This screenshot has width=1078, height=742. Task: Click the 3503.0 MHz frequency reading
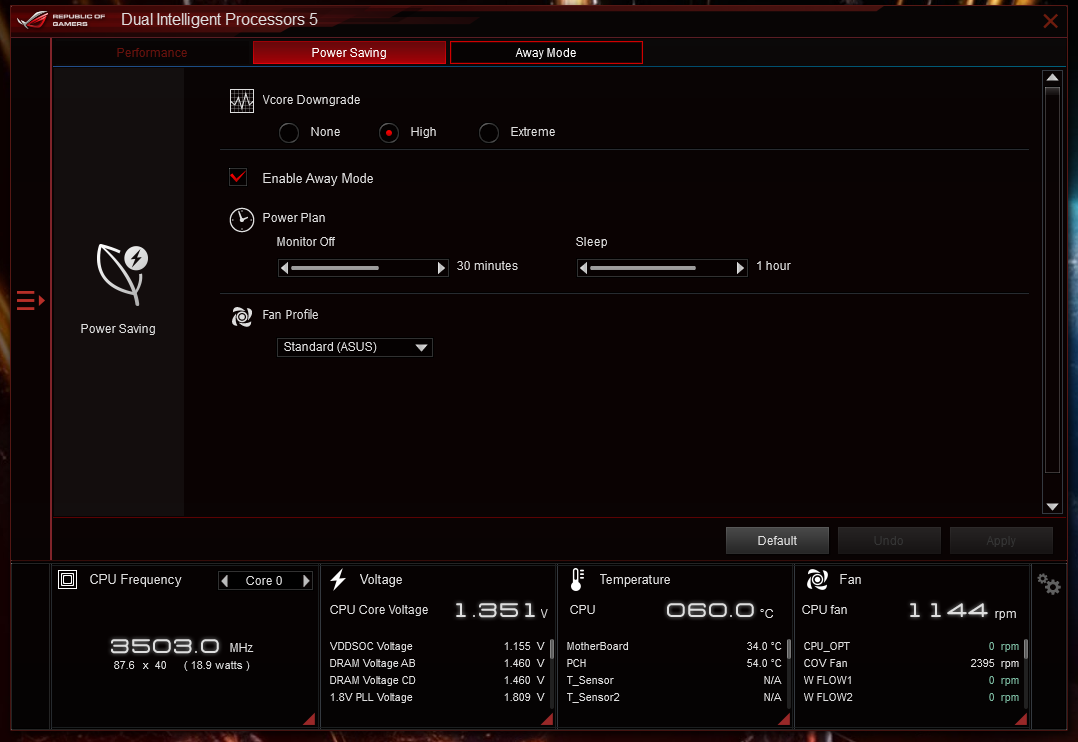coord(182,646)
